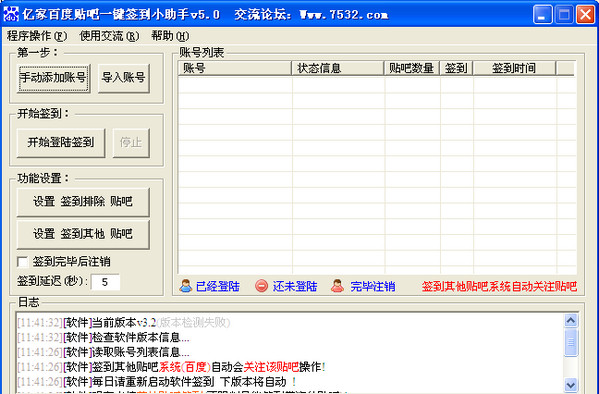Click the blue 已经登陆 user icon

point(186,286)
